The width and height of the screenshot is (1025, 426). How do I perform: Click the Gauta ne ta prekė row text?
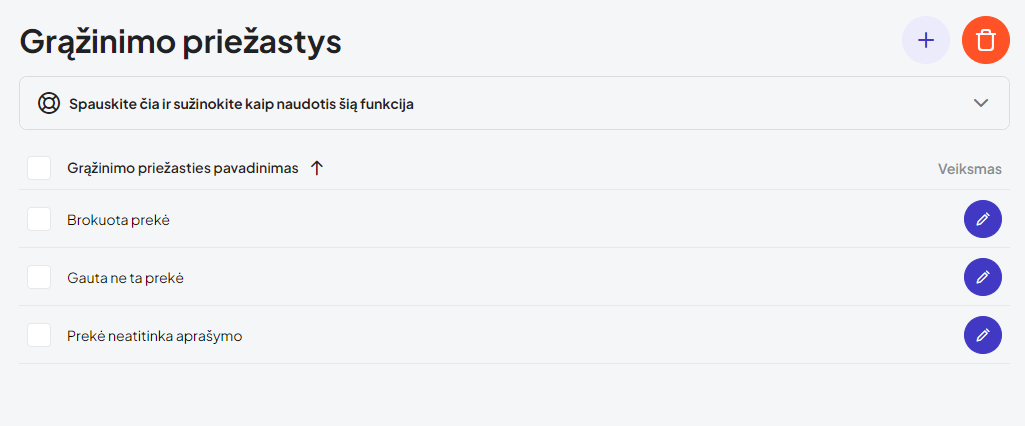[125, 278]
